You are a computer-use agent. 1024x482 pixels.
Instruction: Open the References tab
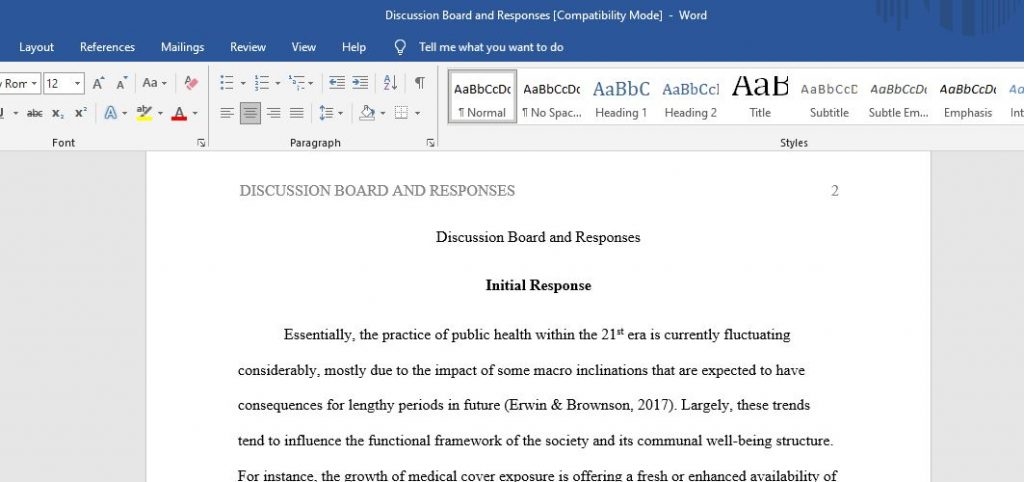(107, 47)
